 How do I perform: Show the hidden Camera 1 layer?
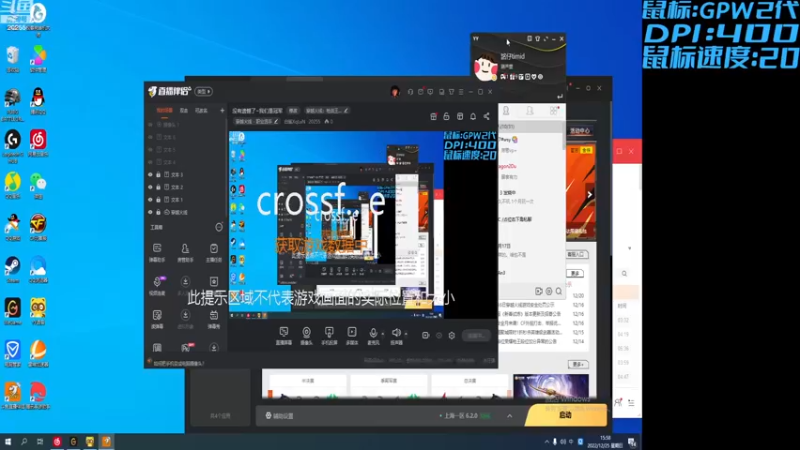(150, 124)
